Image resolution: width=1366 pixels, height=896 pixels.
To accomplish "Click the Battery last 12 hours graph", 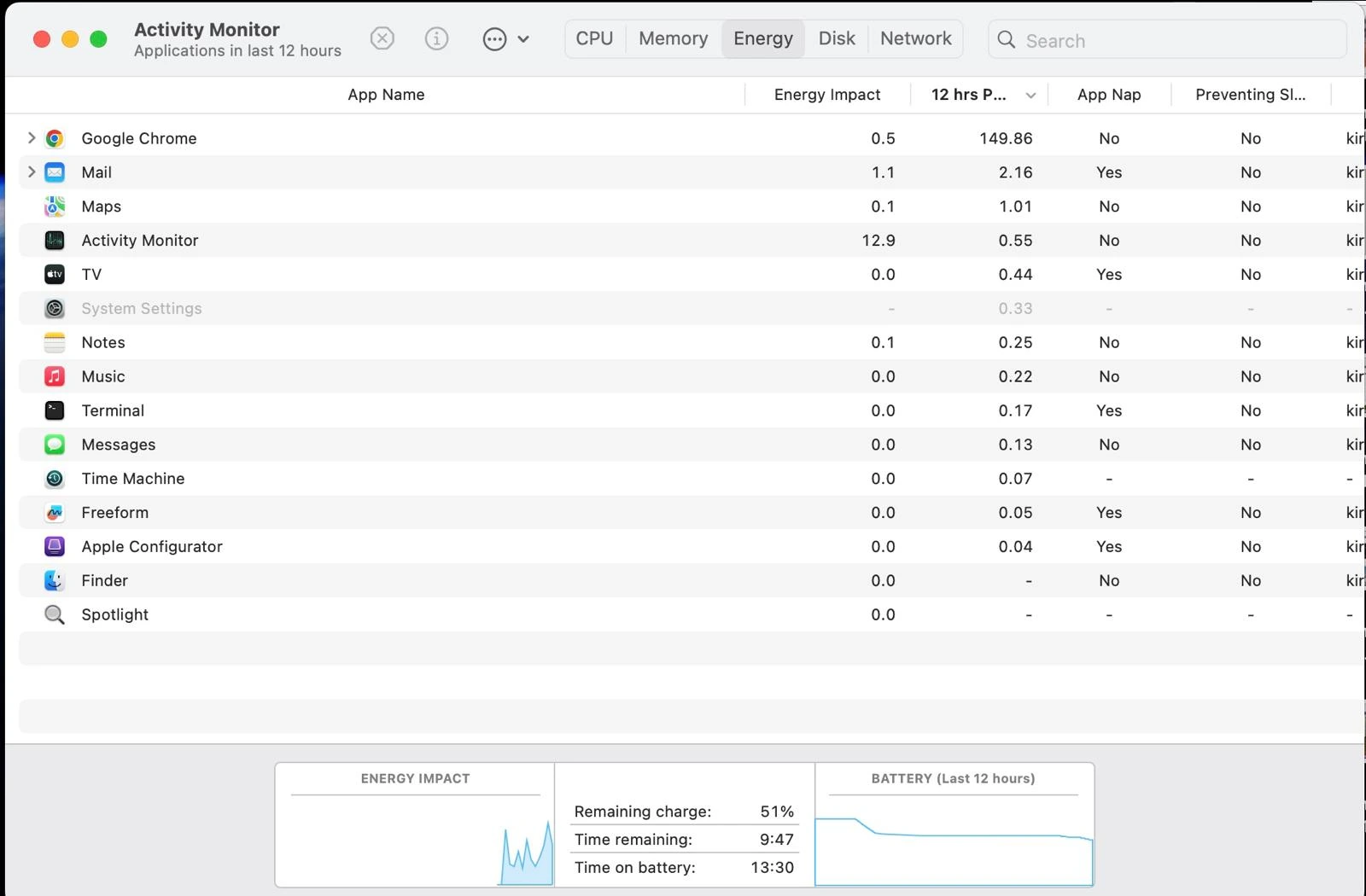I will [954, 841].
